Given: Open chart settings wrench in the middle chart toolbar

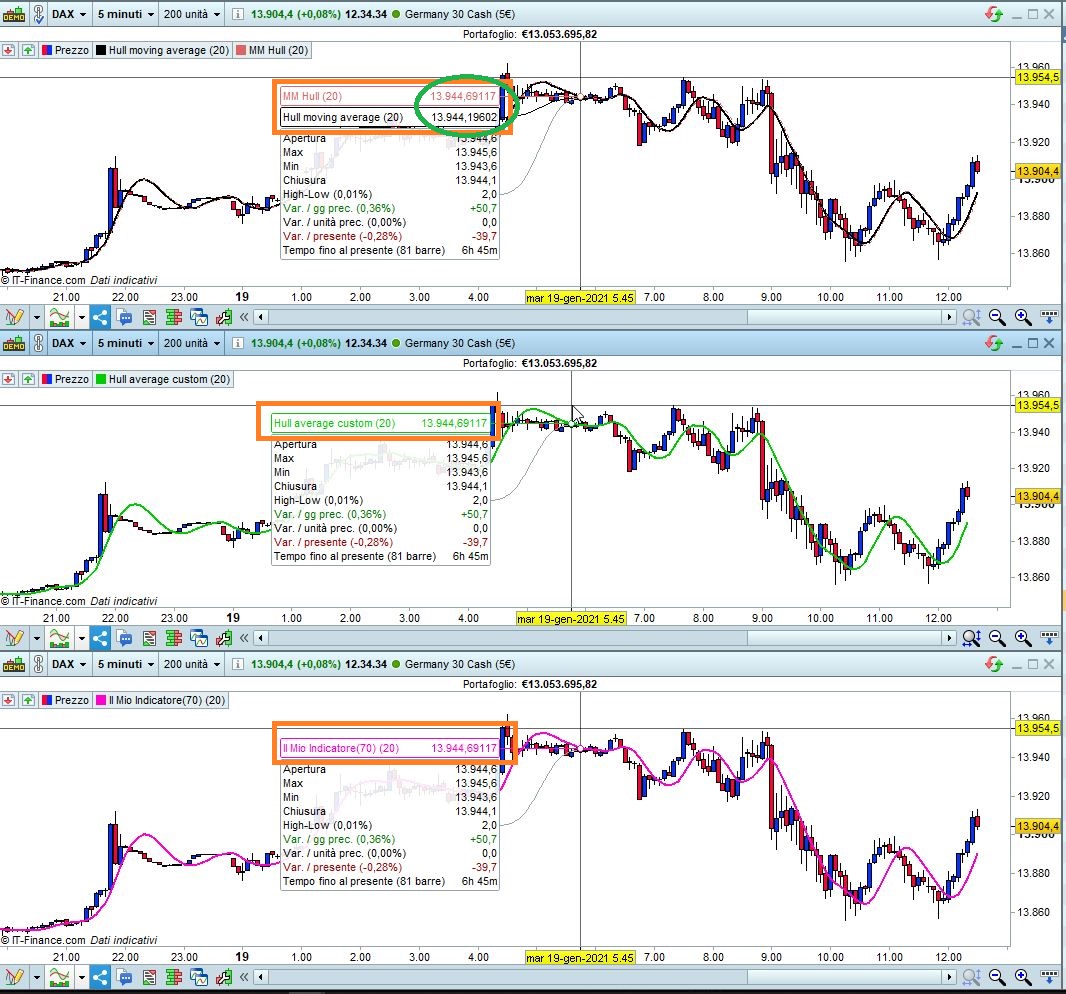Looking at the screenshot, I should [x=224, y=638].
